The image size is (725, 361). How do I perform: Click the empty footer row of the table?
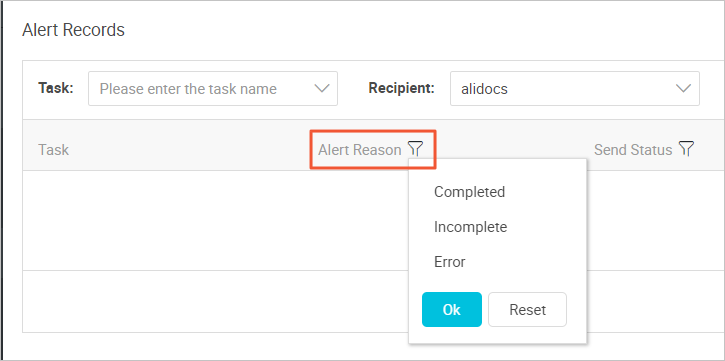[x=215, y=301]
